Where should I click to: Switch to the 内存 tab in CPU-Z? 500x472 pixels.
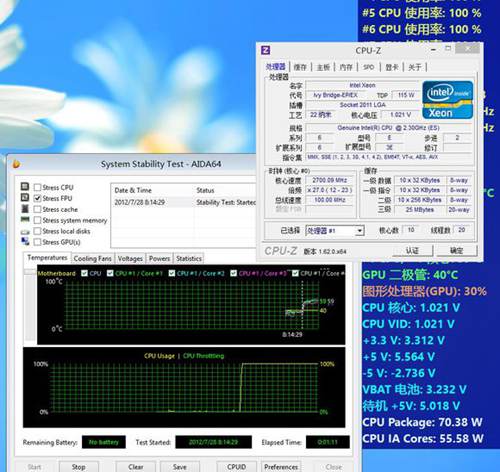(346, 67)
